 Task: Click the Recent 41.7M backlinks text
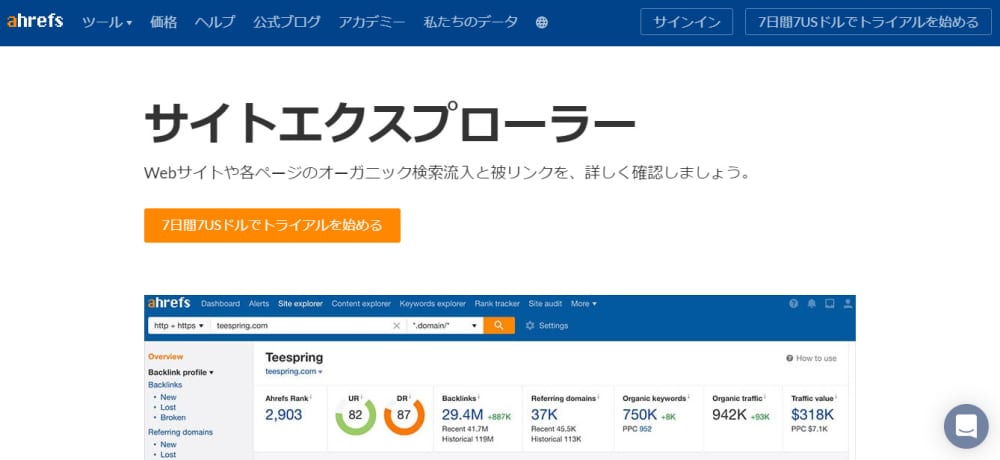coord(465,429)
